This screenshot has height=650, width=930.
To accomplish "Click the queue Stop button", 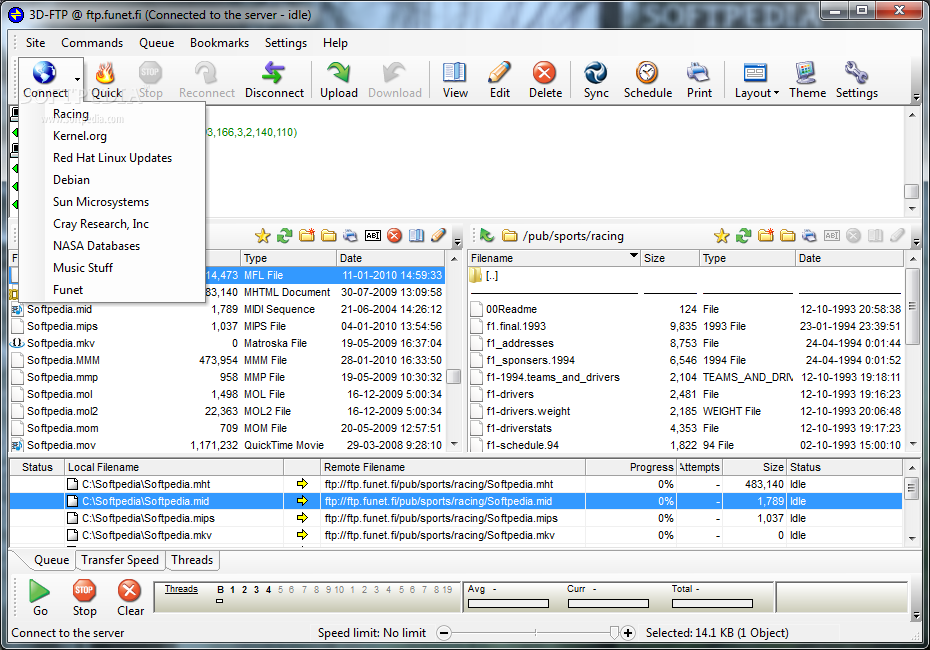I will (x=84, y=599).
